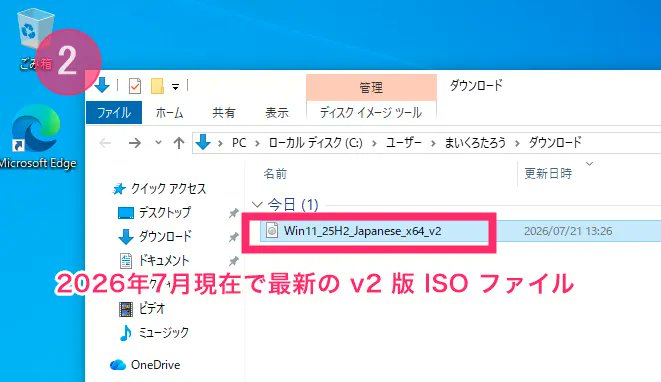Expand breadcrumb chevron after ユーザー
Screen dimensions: 661x382
(x=433, y=143)
